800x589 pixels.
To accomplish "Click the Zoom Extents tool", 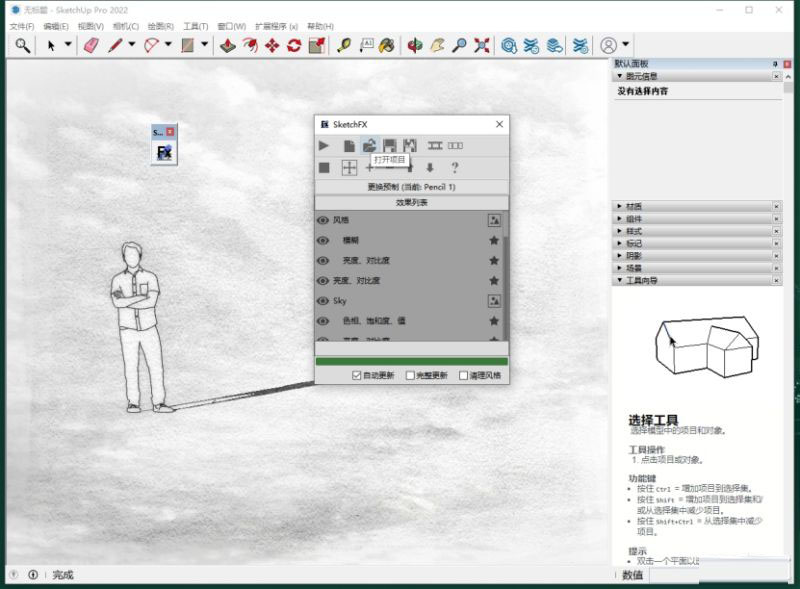I will click(482, 45).
